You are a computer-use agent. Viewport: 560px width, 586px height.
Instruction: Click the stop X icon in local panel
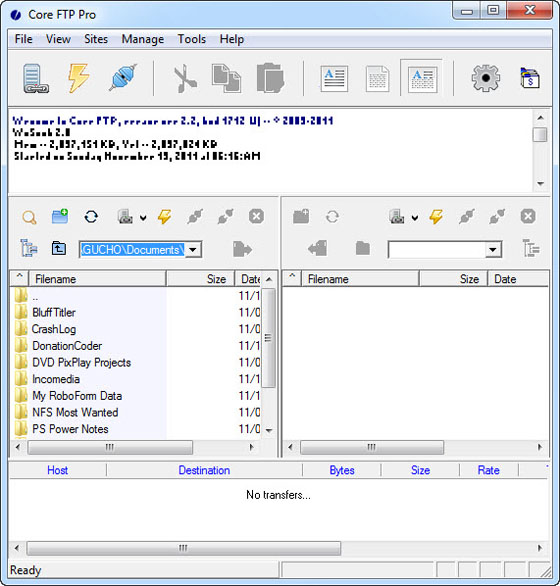[256, 216]
